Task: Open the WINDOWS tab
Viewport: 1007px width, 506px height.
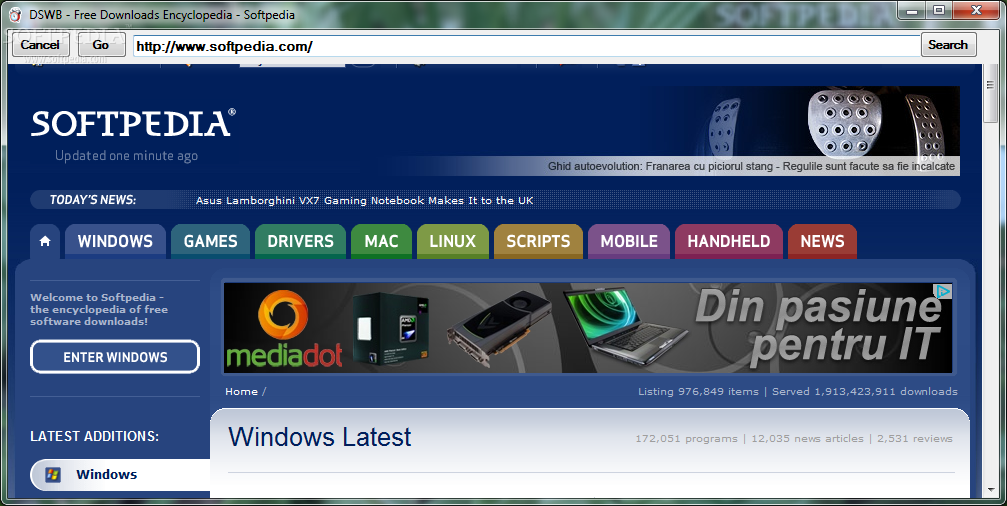Action: click(x=116, y=241)
